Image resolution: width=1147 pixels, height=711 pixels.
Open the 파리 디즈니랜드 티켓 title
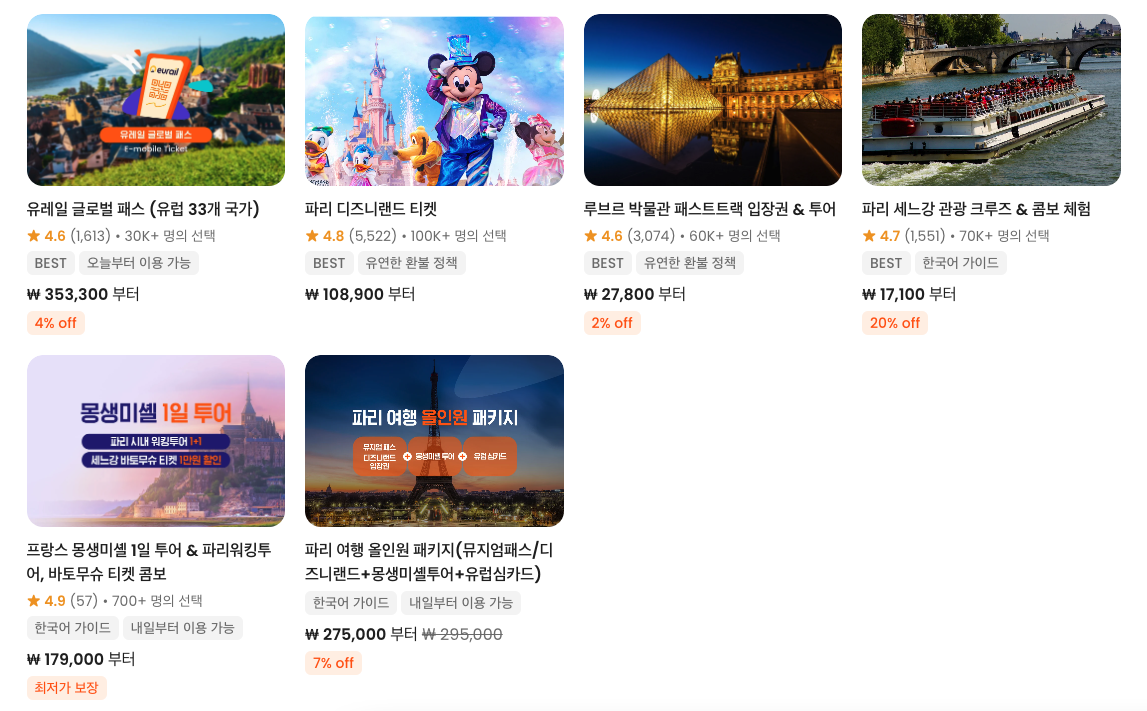point(371,209)
